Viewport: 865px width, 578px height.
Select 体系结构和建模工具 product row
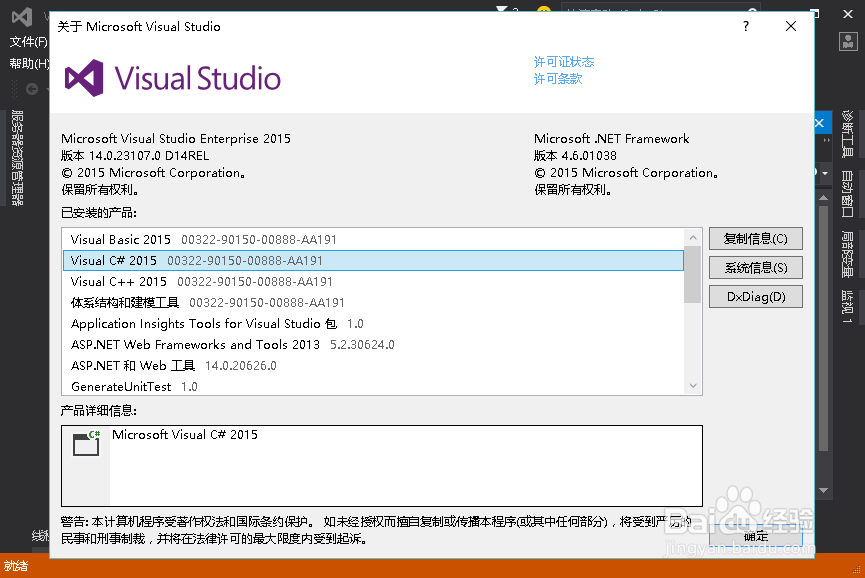[373, 302]
